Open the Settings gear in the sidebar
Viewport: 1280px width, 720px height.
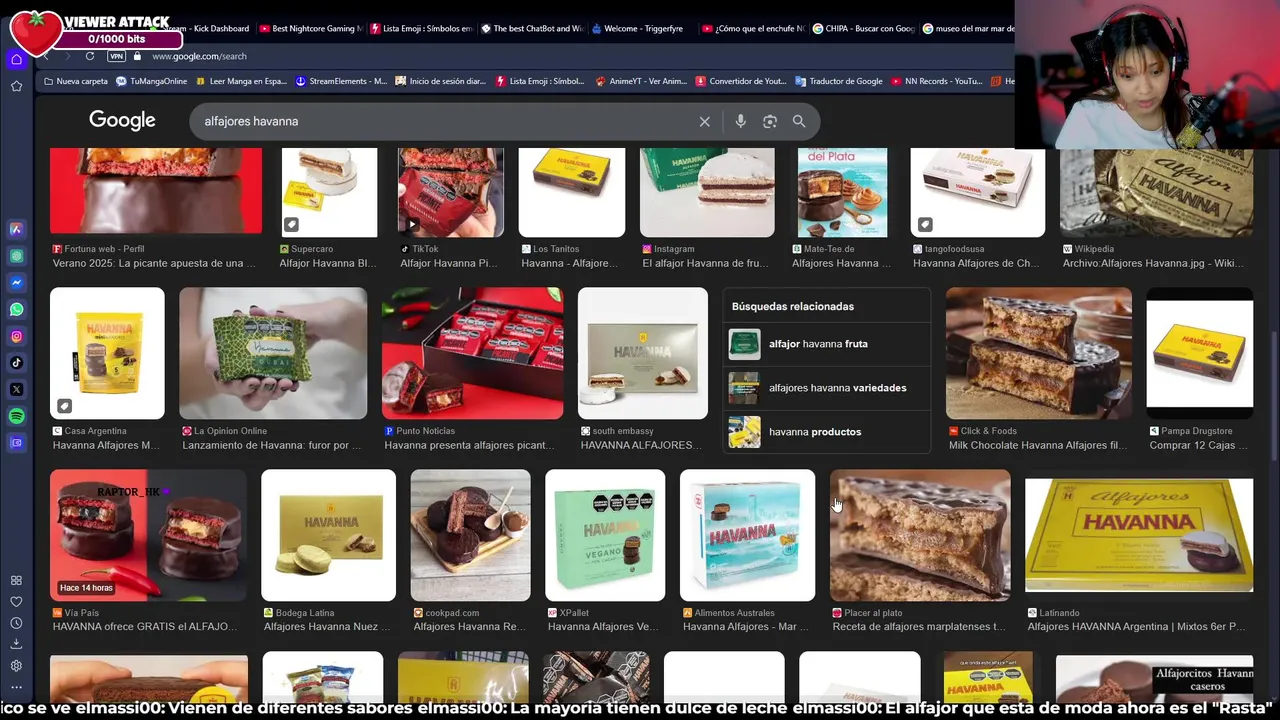[x=16, y=666]
